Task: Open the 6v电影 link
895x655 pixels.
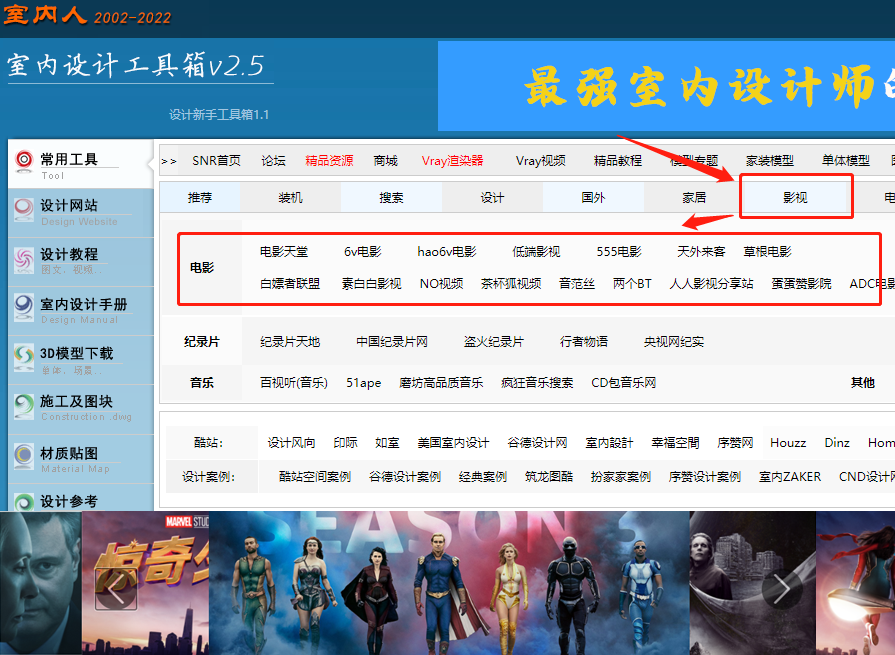Action: (x=362, y=252)
